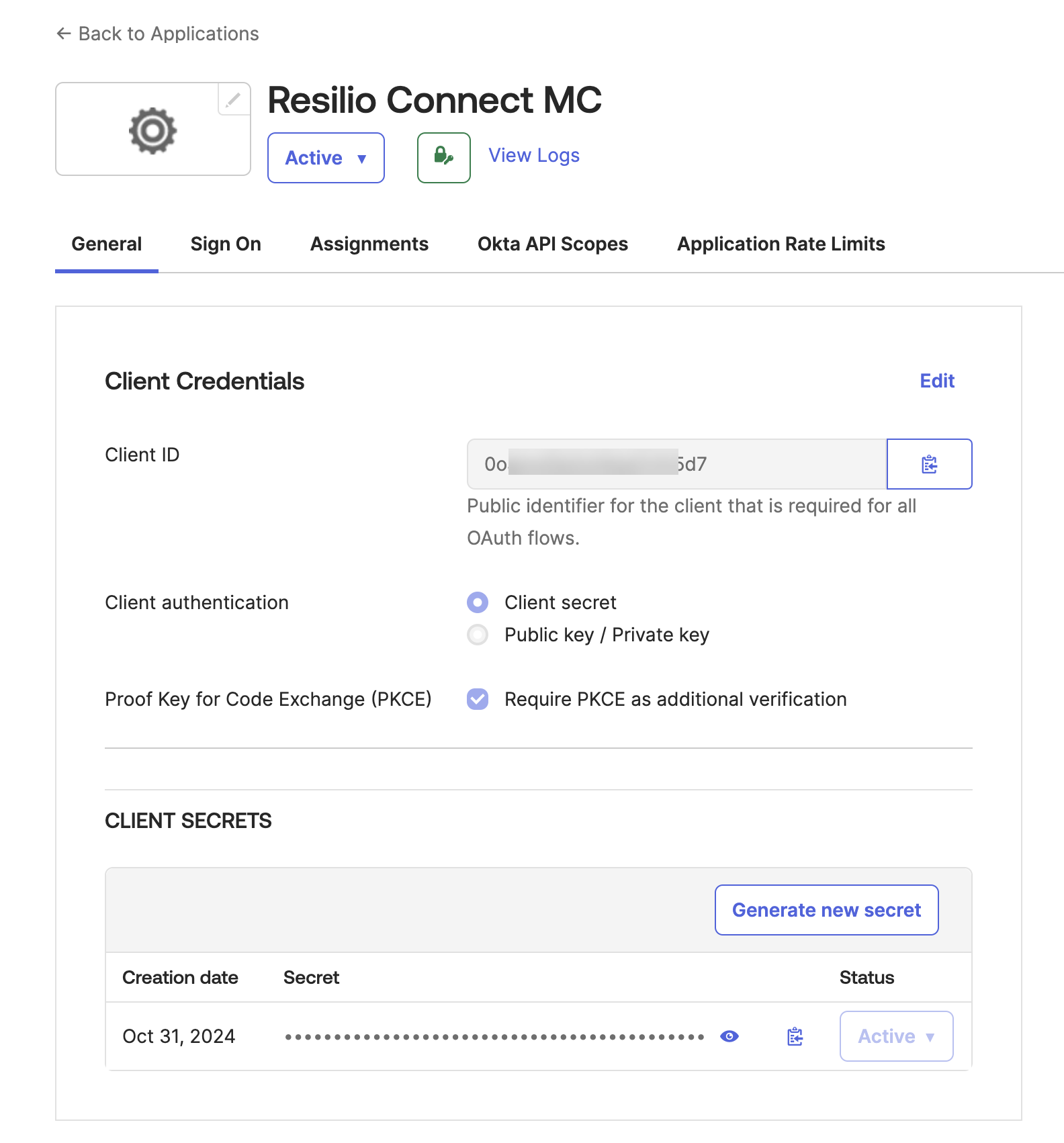Click the back arrow to Applications
Image resolution: width=1064 pixels, height=1143 pixels.
(x=64, y=34)
